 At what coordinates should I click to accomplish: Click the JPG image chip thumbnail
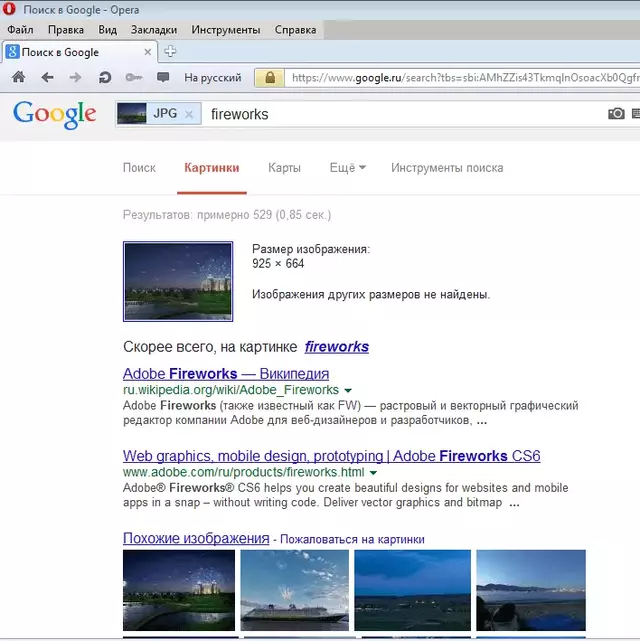(x=132, y=114)
